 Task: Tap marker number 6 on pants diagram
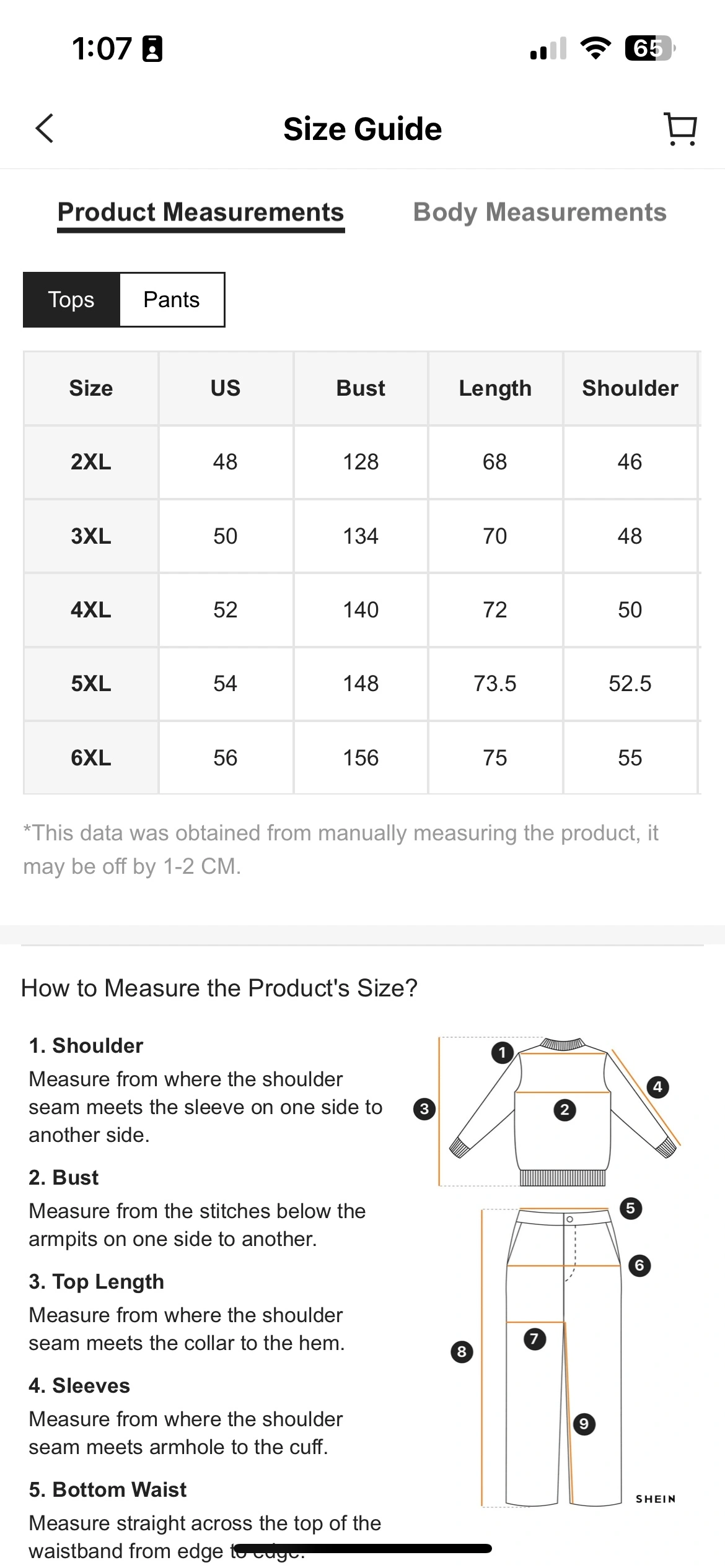point(639,1265)
